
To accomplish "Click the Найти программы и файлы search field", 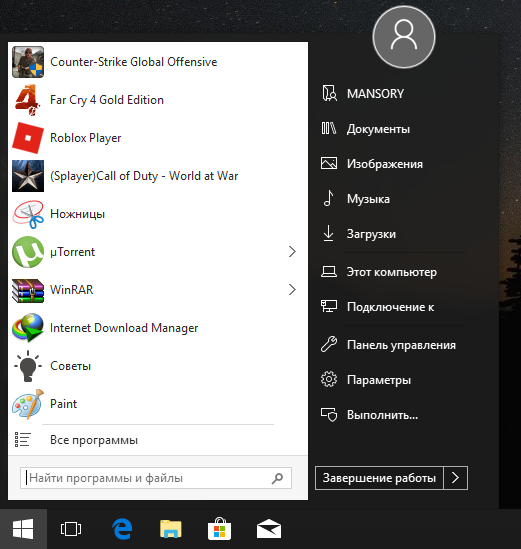I will [156, 478].
